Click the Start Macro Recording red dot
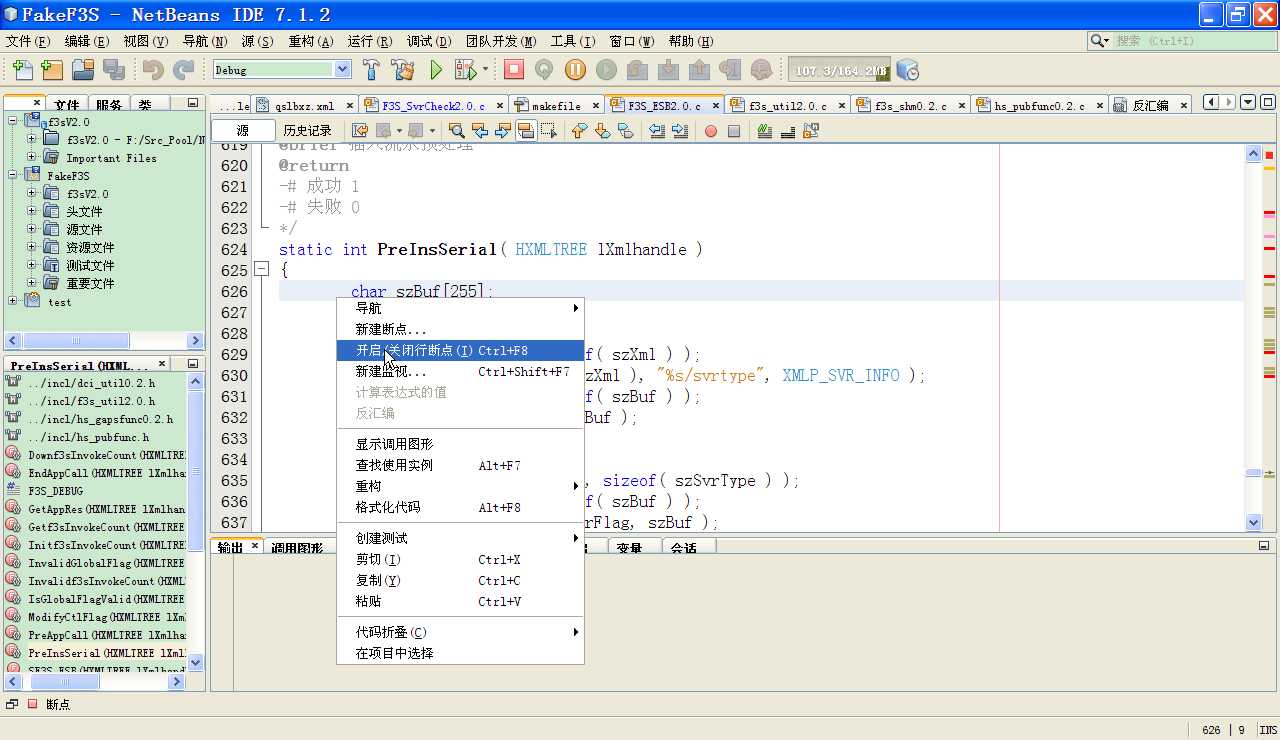This screenshot has height=740, width=1280. tap(711, 131)
